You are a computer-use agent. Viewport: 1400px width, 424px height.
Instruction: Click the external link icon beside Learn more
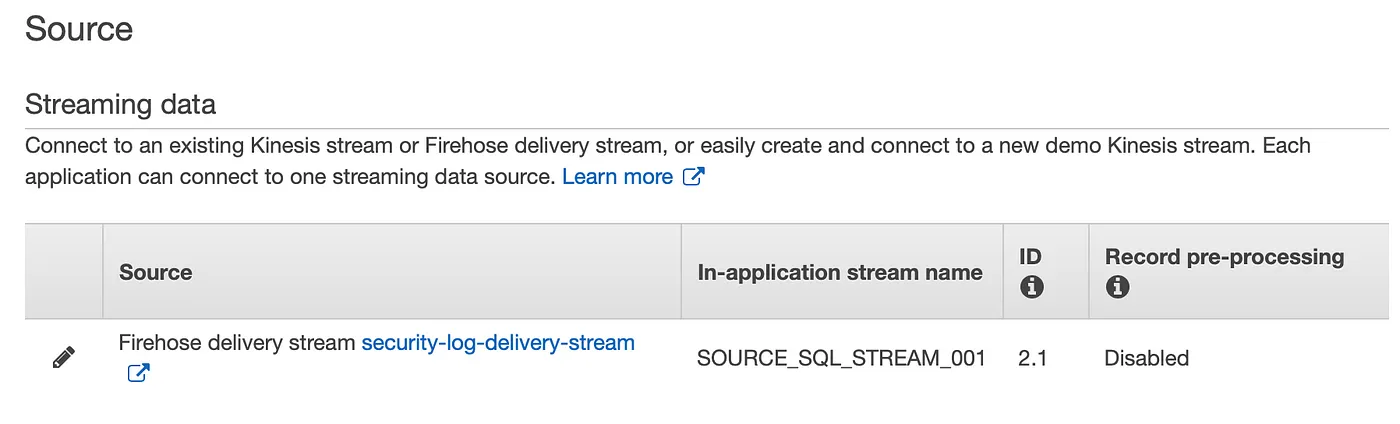click(x=693, y=177)
